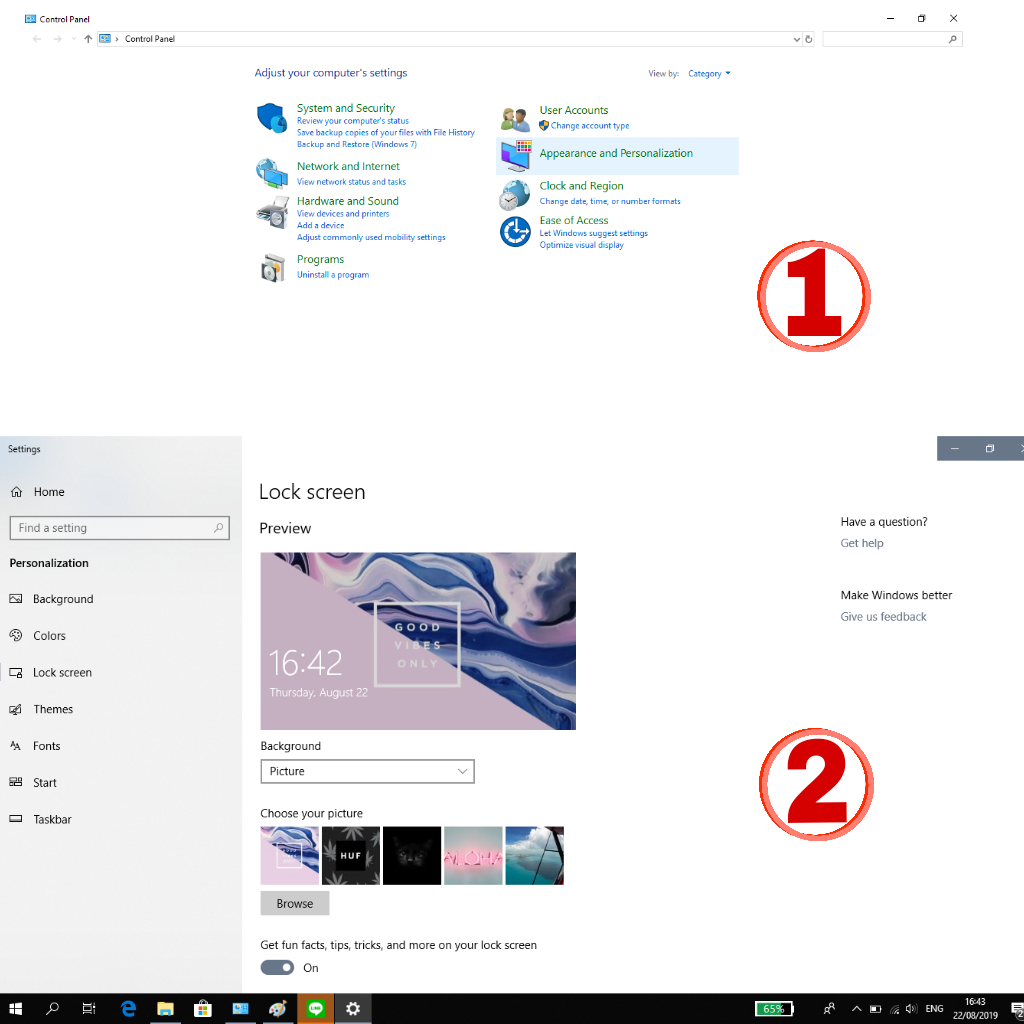Click the Hardware and Sound printer icon
The height and width of the screenshot is (1024, 1024).
pos(272,212)
